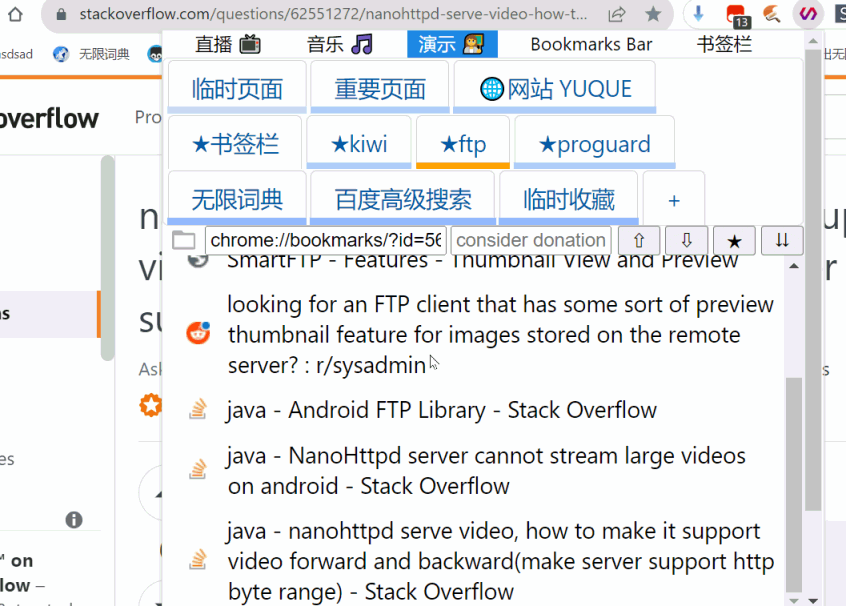The width and height of the screenshot is (846, 606).
Task: Open the 无限词典 folder button
Action: 237,199
